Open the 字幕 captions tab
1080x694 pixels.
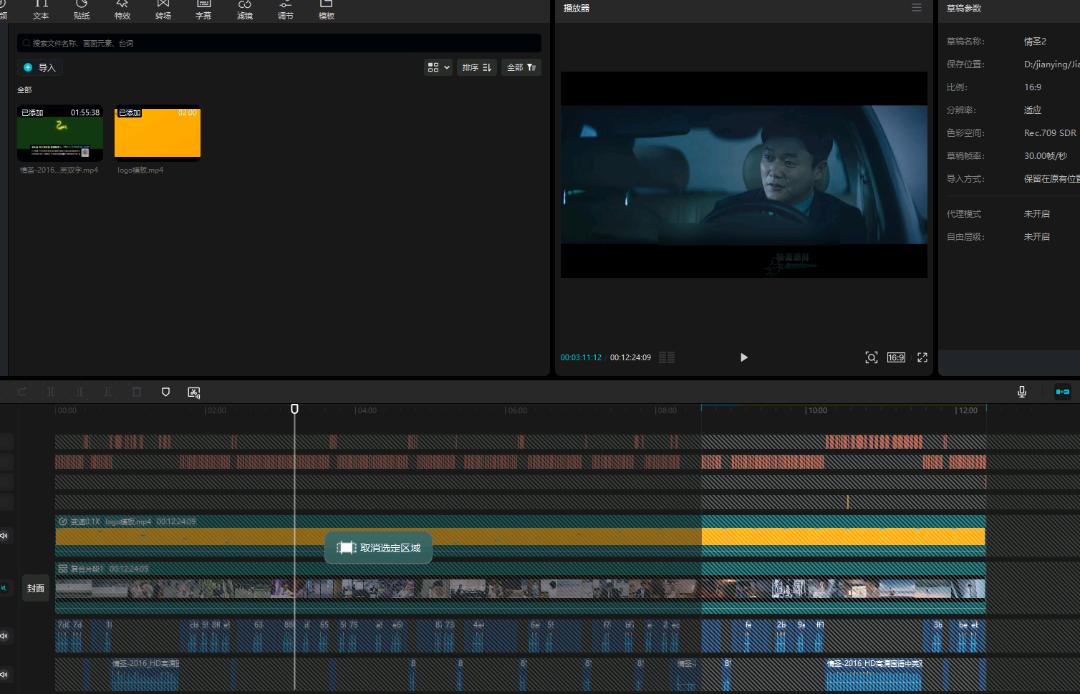[x=204, y=10]
